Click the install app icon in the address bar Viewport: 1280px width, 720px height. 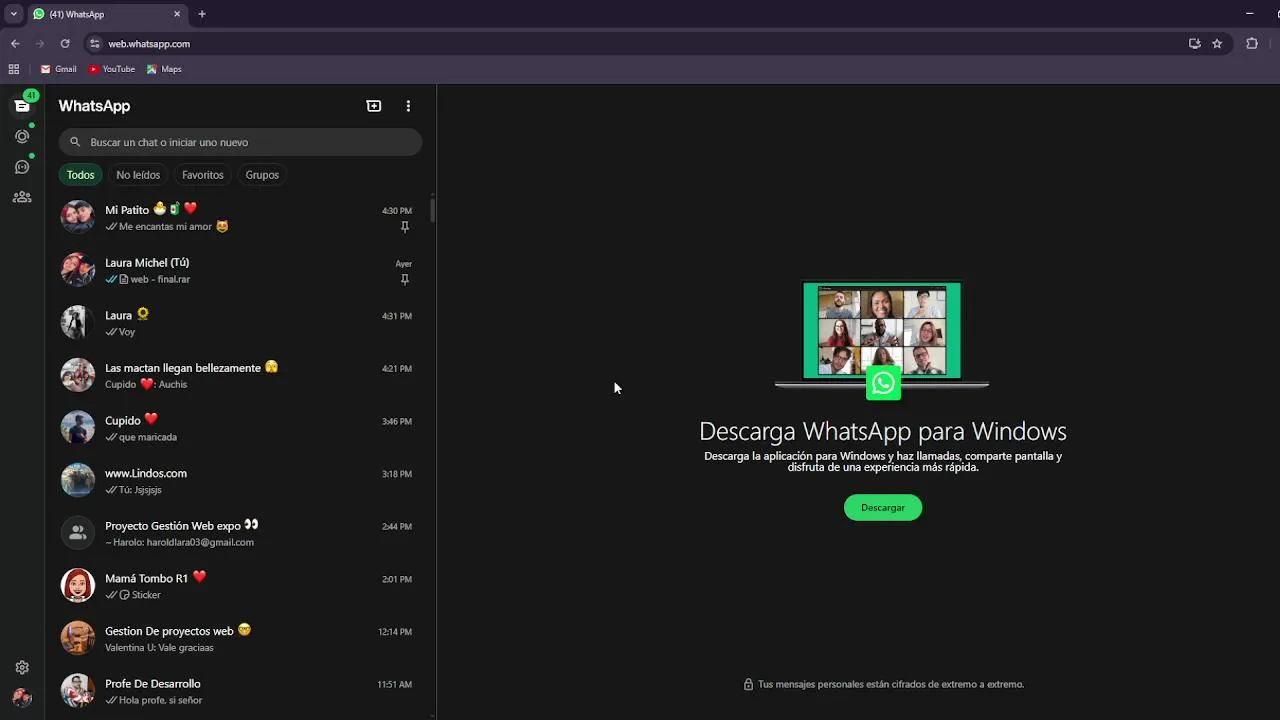click(1194, 44)
